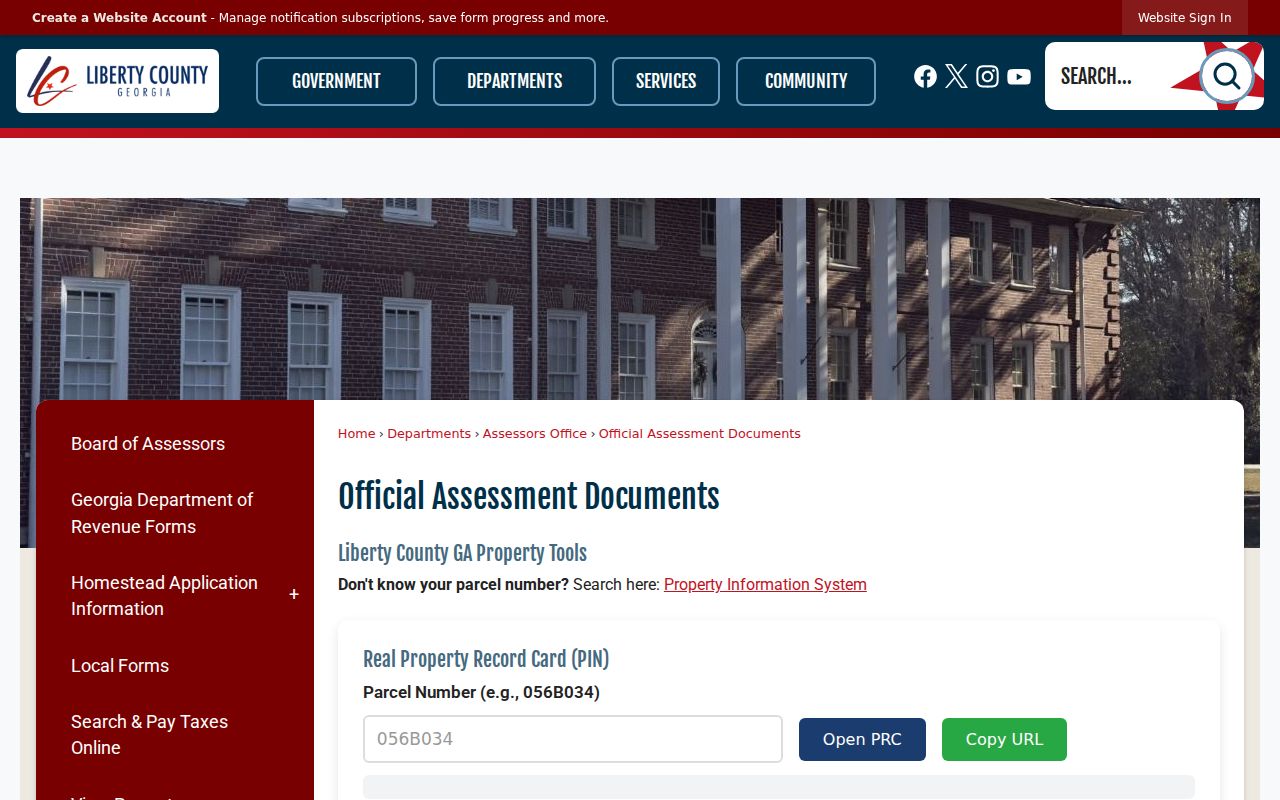Open the Government menu
1280x800 pixels.
[x=336, y=81]
